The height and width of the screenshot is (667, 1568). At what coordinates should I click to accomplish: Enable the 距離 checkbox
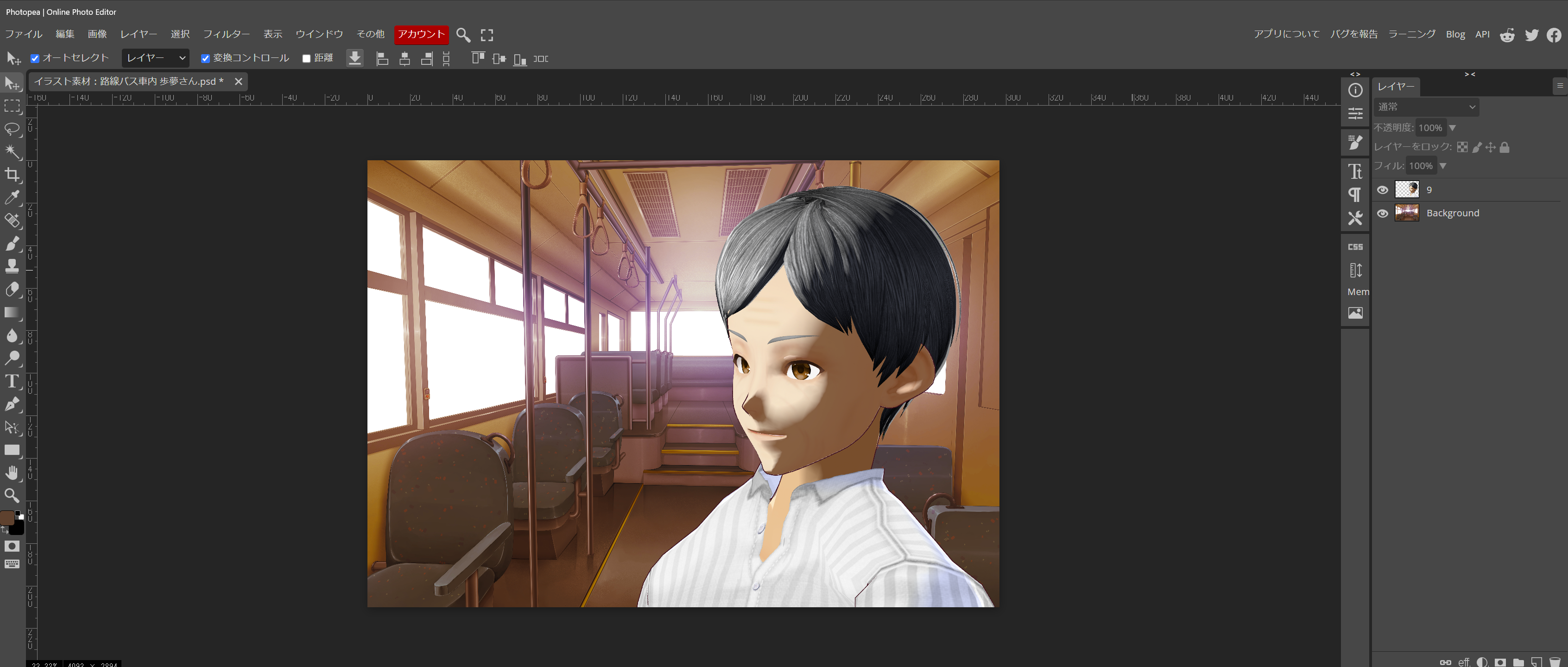[x=307, y=58]
